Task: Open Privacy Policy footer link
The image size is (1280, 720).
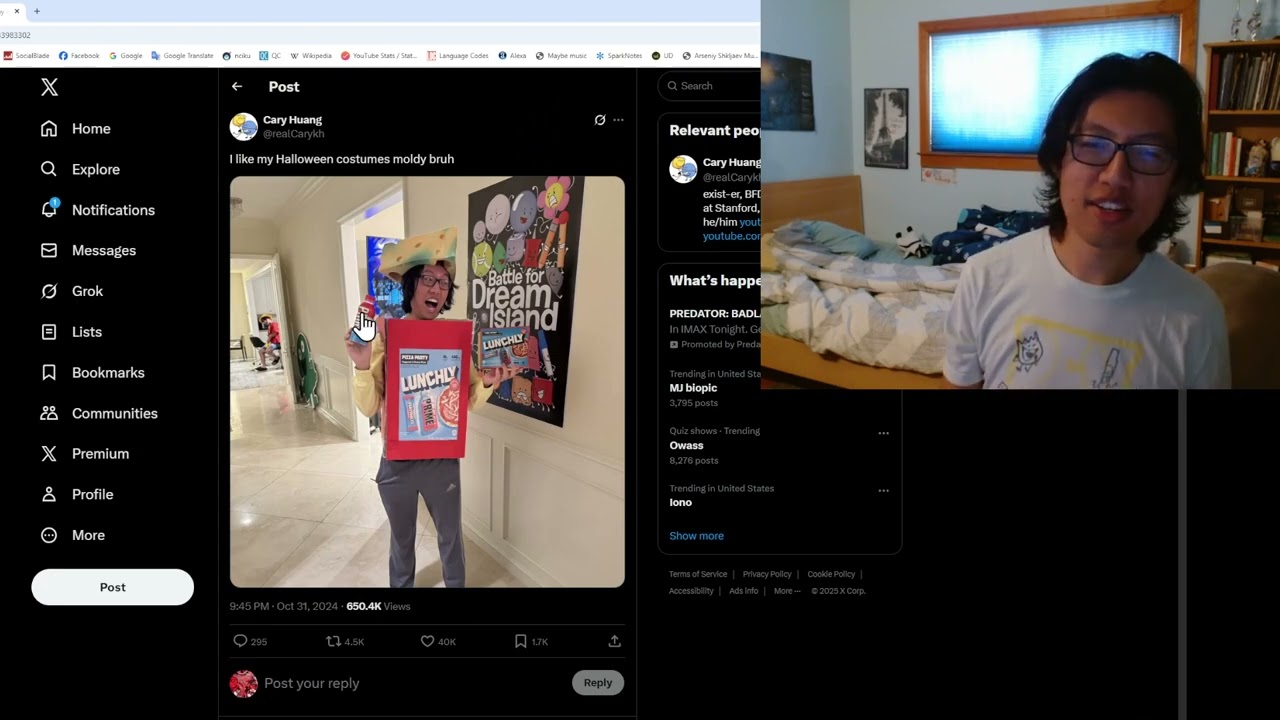Action: (x=767, y=574)
